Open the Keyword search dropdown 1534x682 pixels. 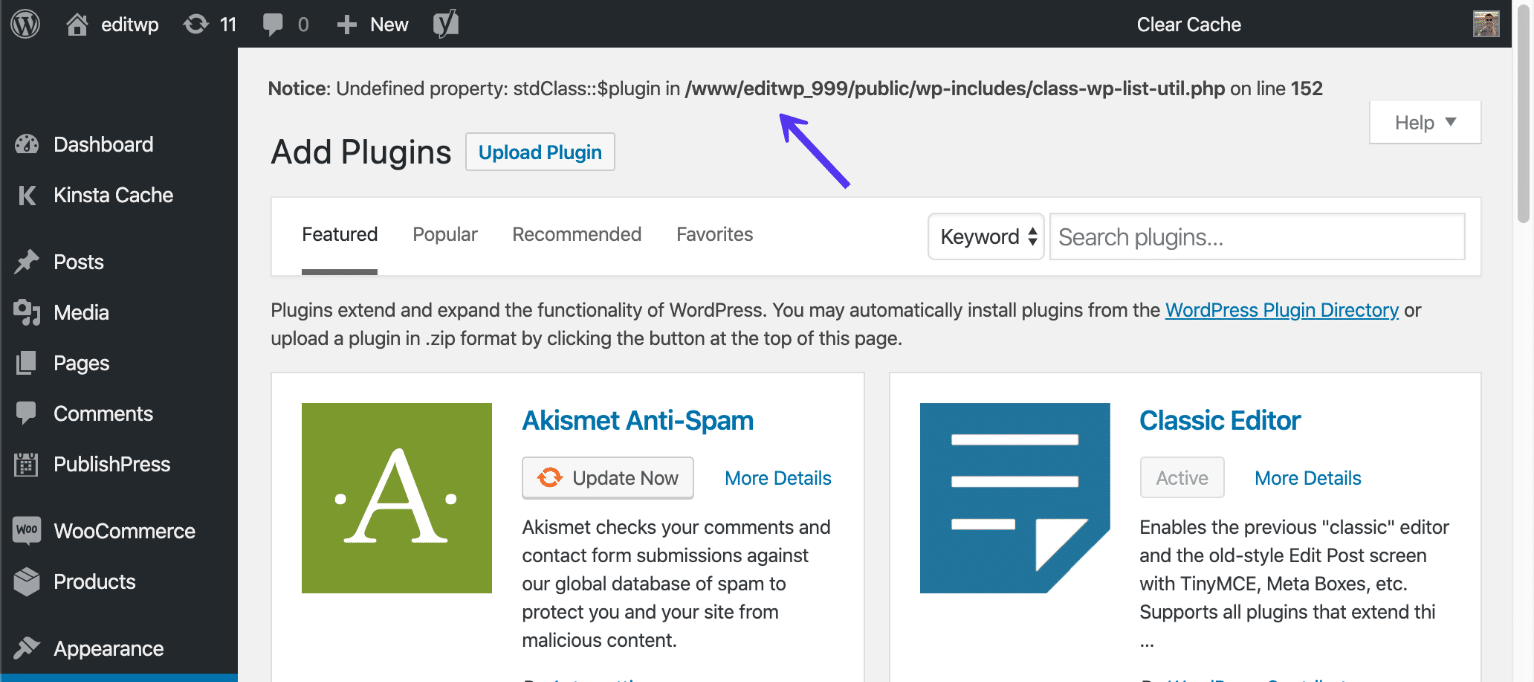(985, 236)
